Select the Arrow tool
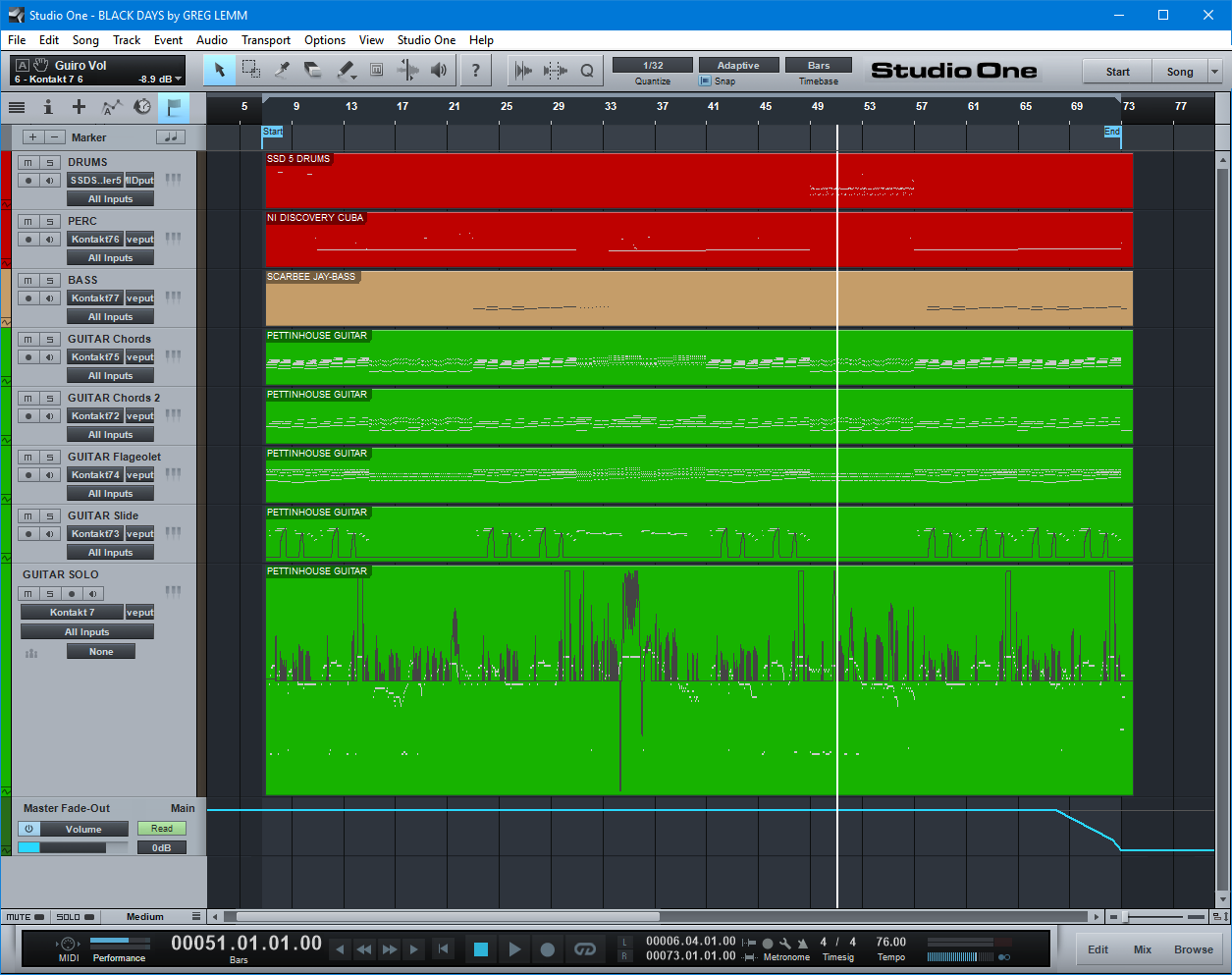 pos(220,70)
